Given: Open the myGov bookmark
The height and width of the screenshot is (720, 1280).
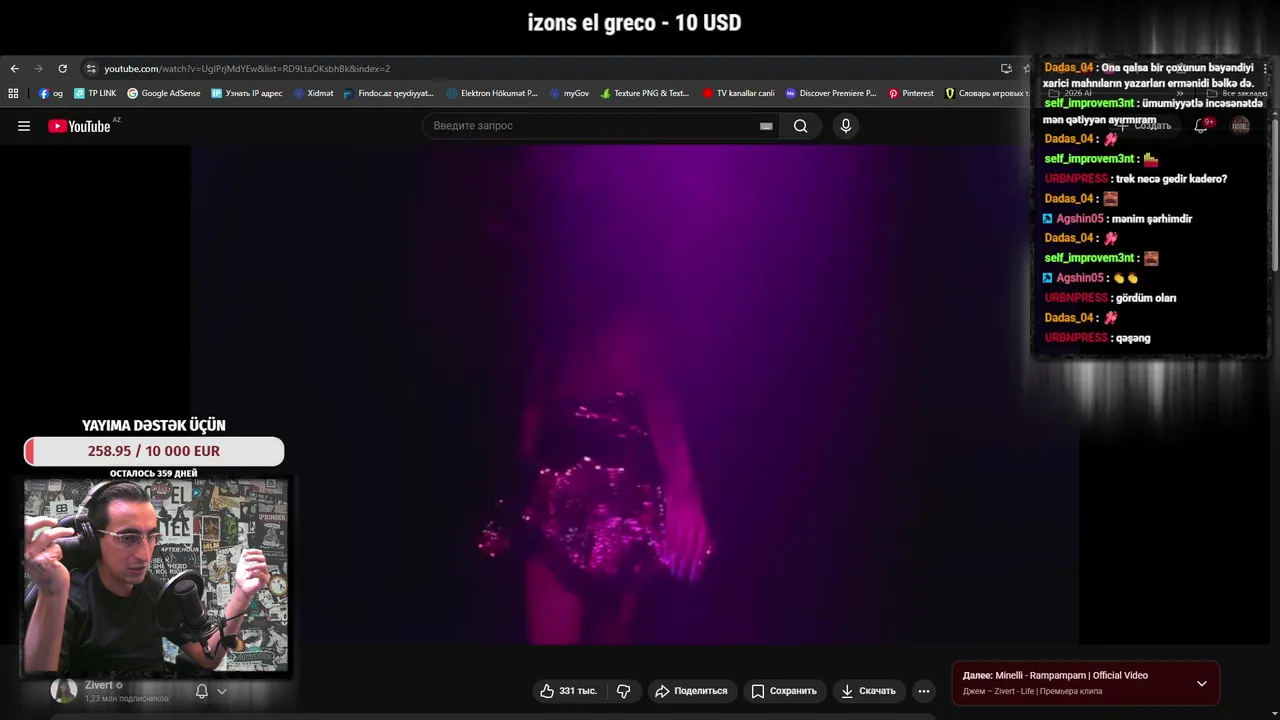Looking at the screenshot, I should tap(569, 93).
